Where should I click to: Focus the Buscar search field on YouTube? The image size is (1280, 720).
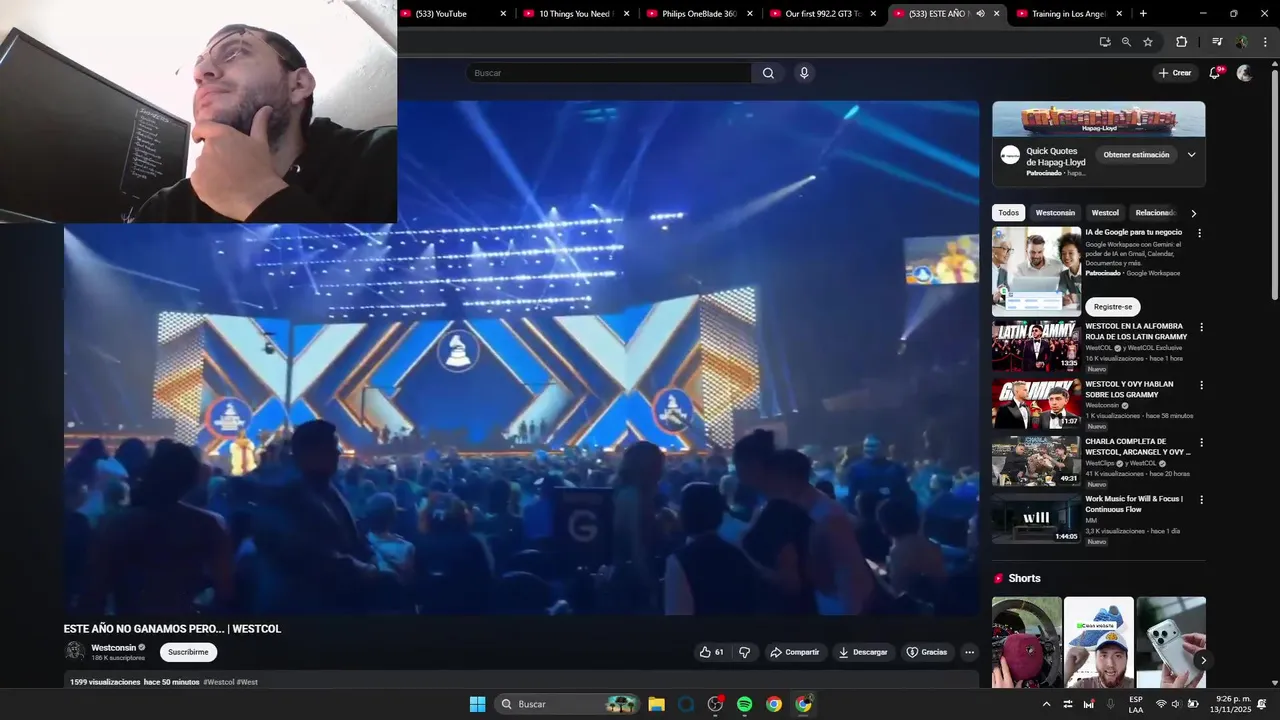(608, 73)
